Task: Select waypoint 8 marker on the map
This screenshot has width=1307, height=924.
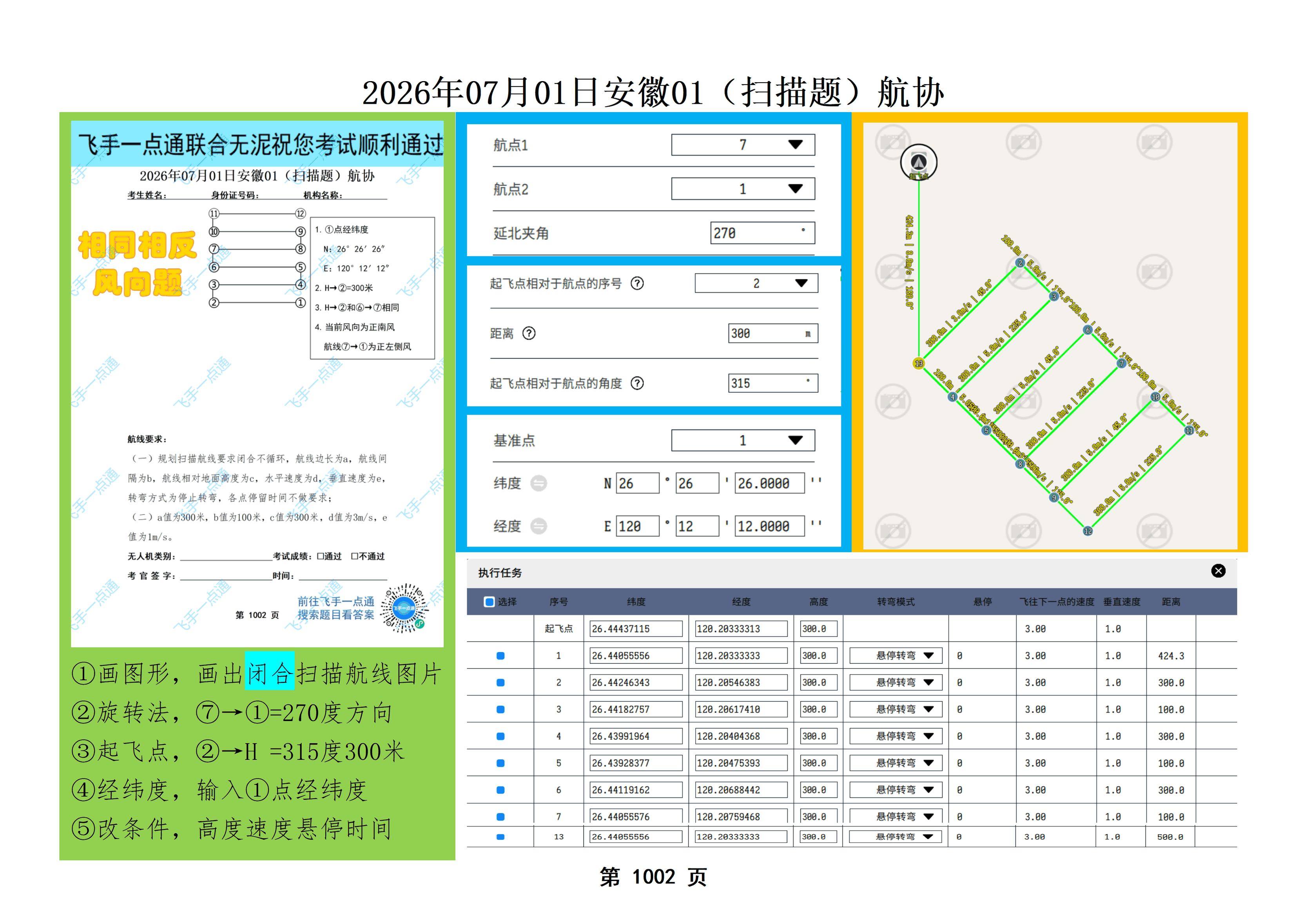Action: coord(1020,464)
